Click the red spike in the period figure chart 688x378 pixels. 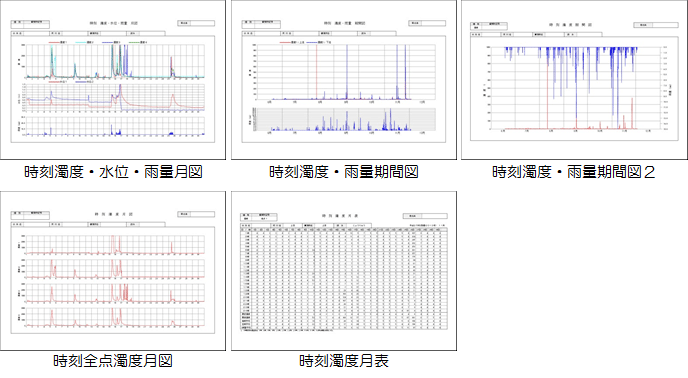pyautogui.click(x=316, y=72)
